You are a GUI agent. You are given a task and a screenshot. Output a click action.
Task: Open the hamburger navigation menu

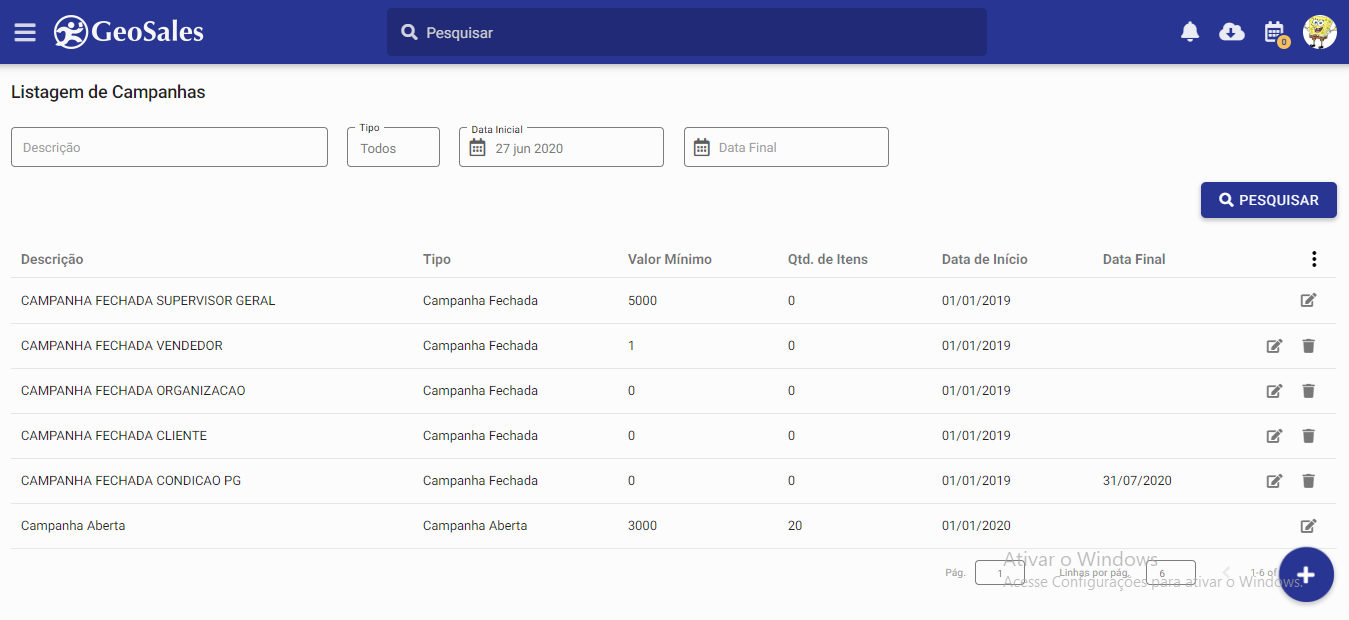25,32
